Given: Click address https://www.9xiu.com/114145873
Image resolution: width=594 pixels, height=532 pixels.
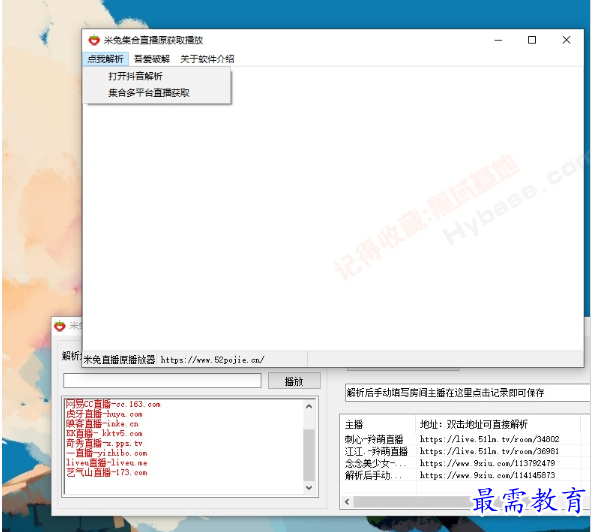Looking at the screenshot, I should [x=488, y=475].
